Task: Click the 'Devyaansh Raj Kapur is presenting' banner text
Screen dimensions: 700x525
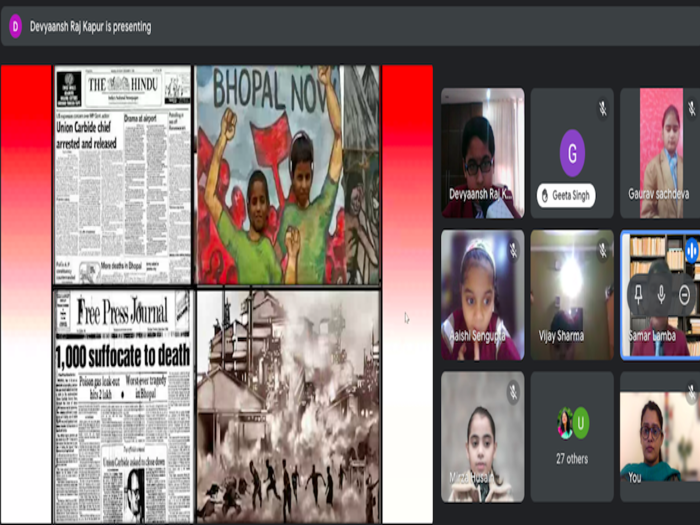Action: (91, 27)
